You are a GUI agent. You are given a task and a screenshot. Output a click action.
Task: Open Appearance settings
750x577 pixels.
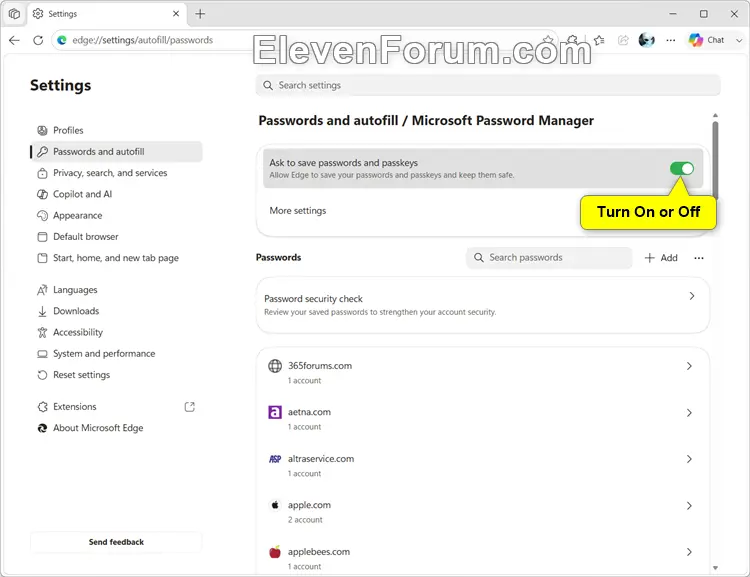coord(116,215)
